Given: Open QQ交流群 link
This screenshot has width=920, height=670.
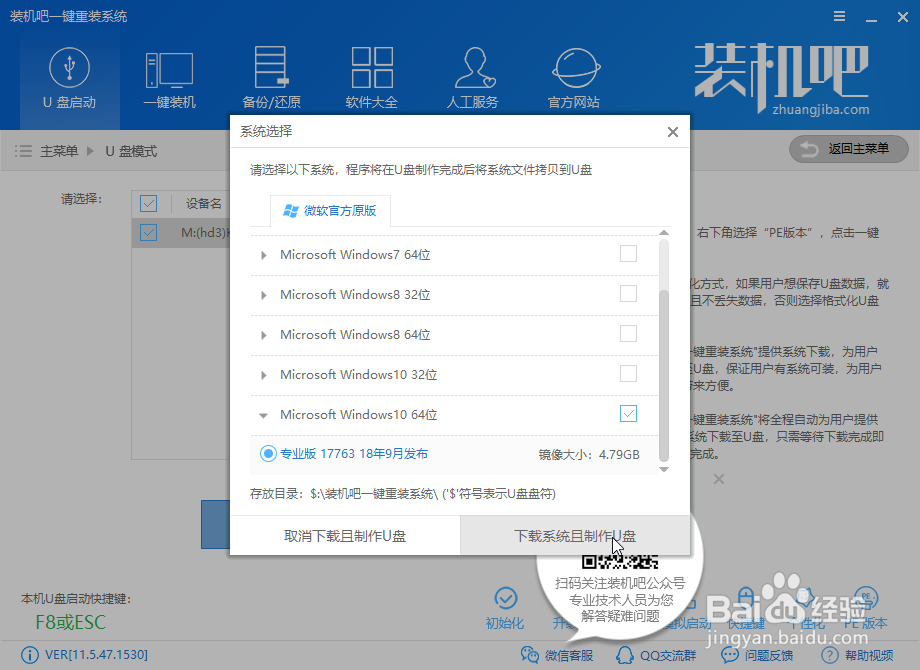Looking at the screenshot, I should (x=656, y=655).
